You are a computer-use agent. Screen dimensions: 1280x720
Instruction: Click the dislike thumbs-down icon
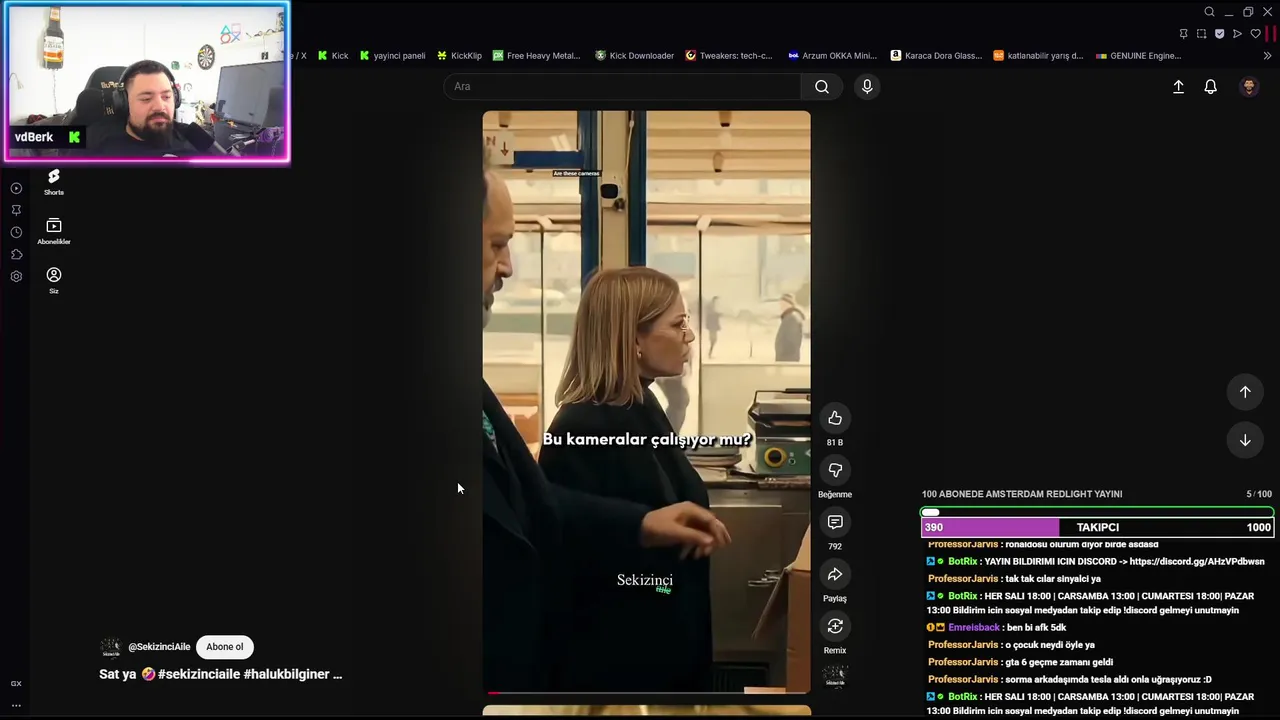(x=835, y=470)
